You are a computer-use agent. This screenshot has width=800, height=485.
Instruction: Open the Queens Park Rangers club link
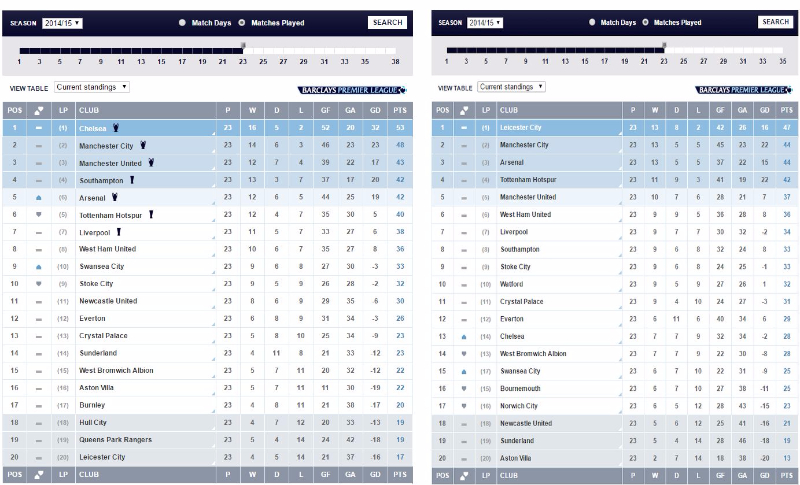[x=114, y=440]
